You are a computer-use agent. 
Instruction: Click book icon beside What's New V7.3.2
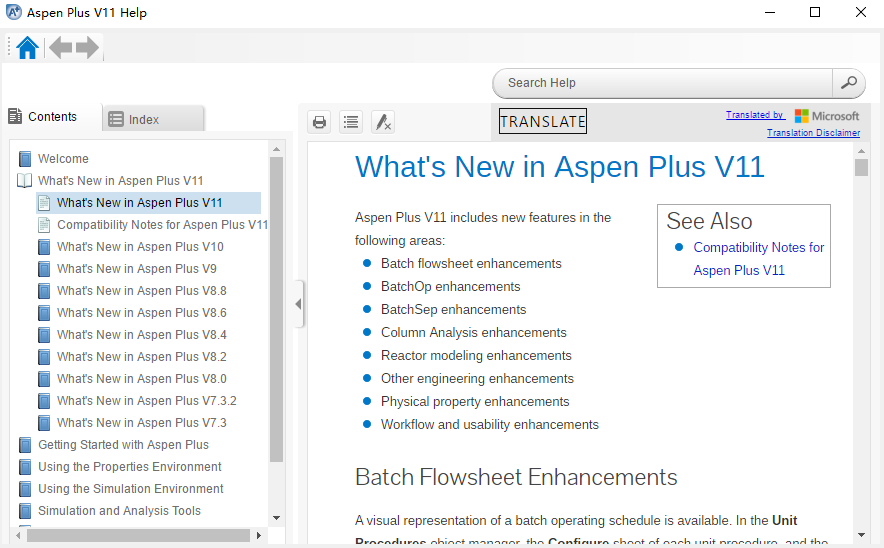[44, 401]
